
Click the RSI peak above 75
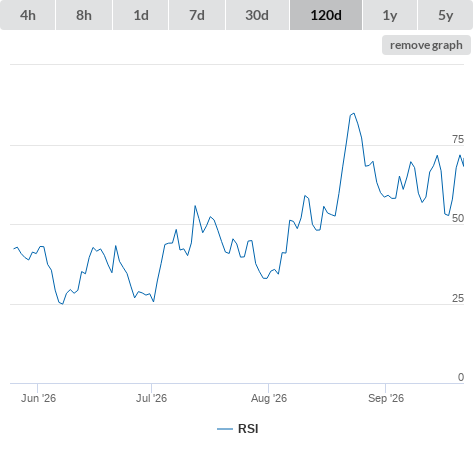[353, 114]
